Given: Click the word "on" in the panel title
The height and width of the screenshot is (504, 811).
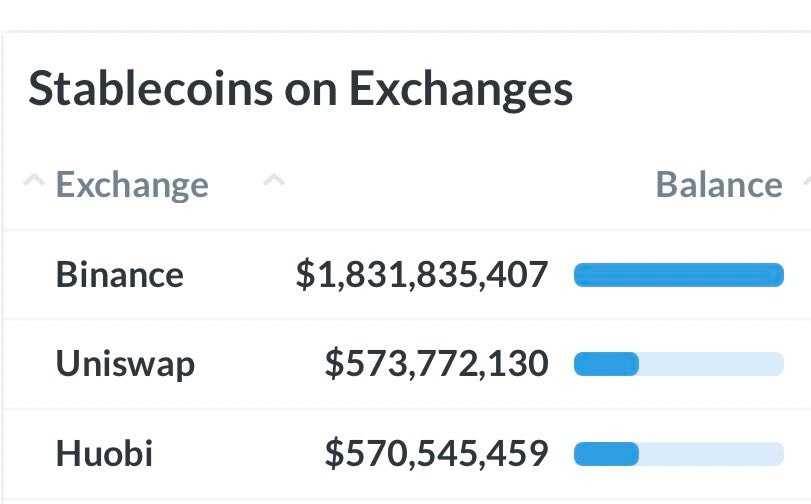Looking at the screenshot, I should [311, 92].
